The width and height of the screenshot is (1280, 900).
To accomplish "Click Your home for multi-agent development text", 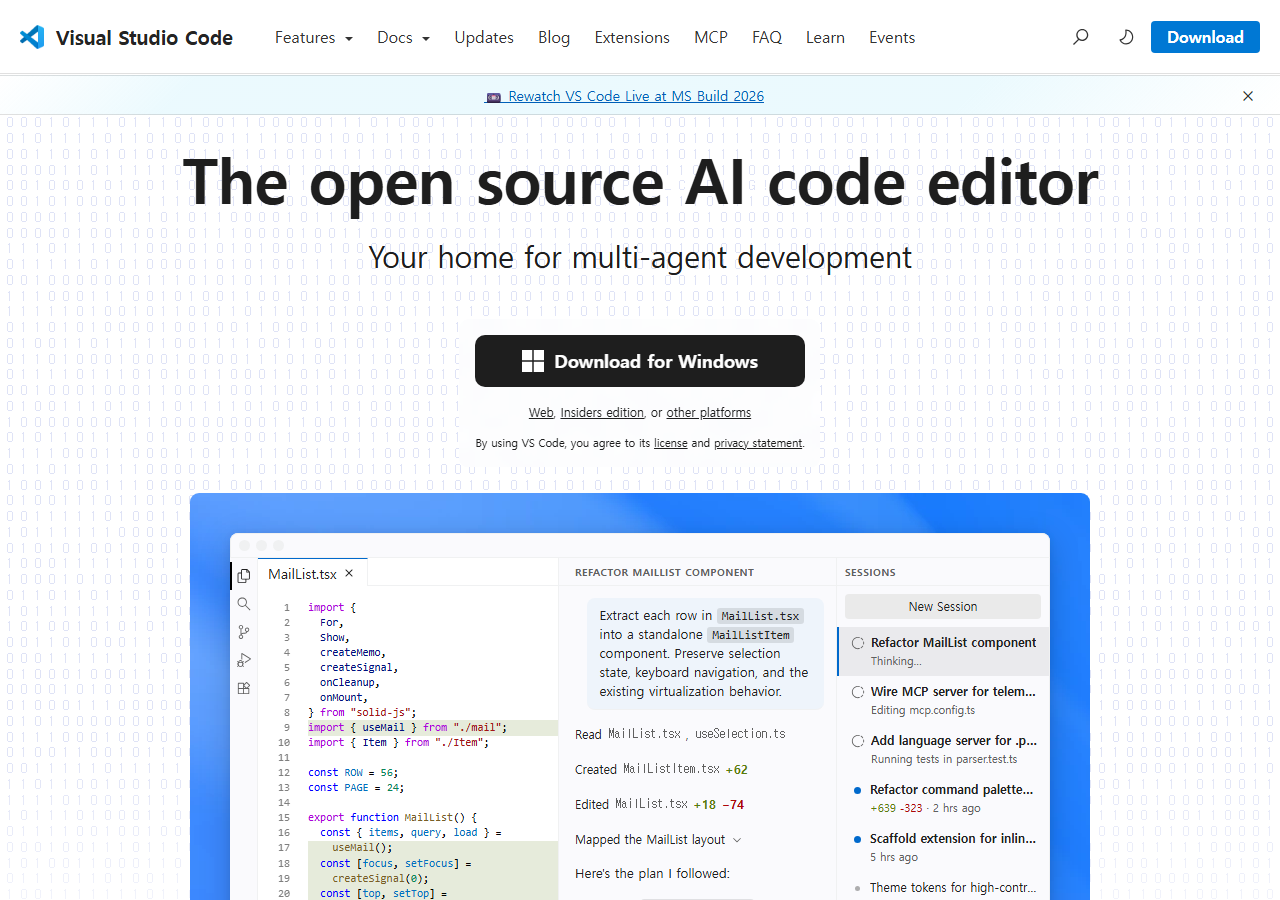I will coord(640,257).
